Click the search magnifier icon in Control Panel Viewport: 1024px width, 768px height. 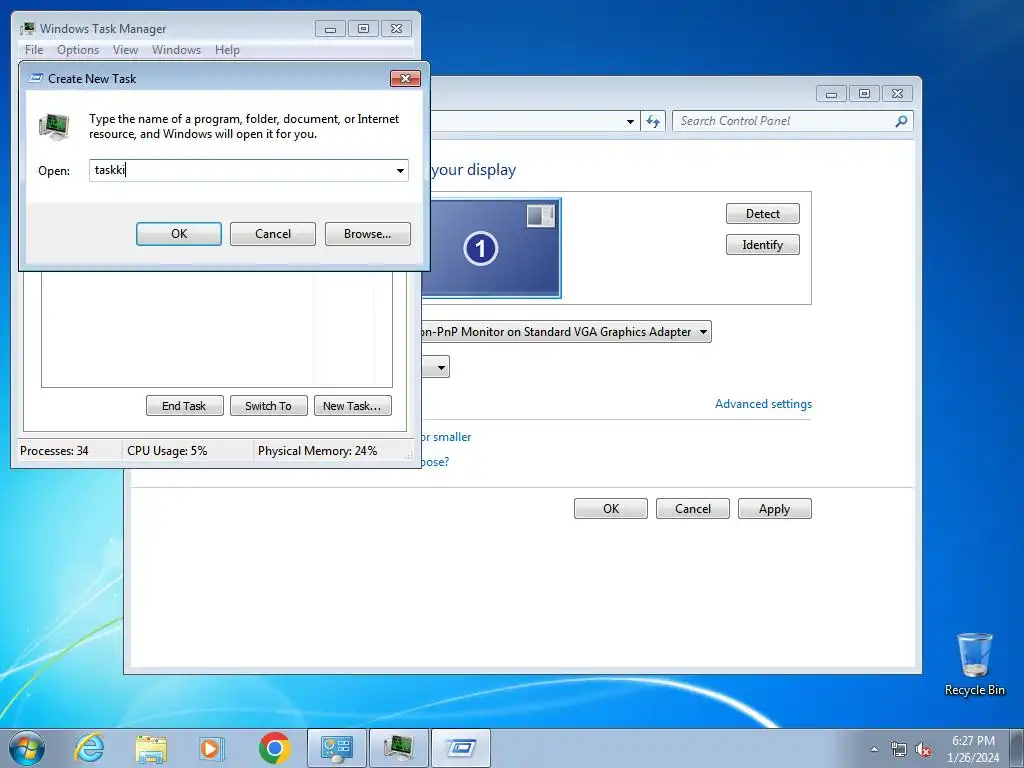901,121
